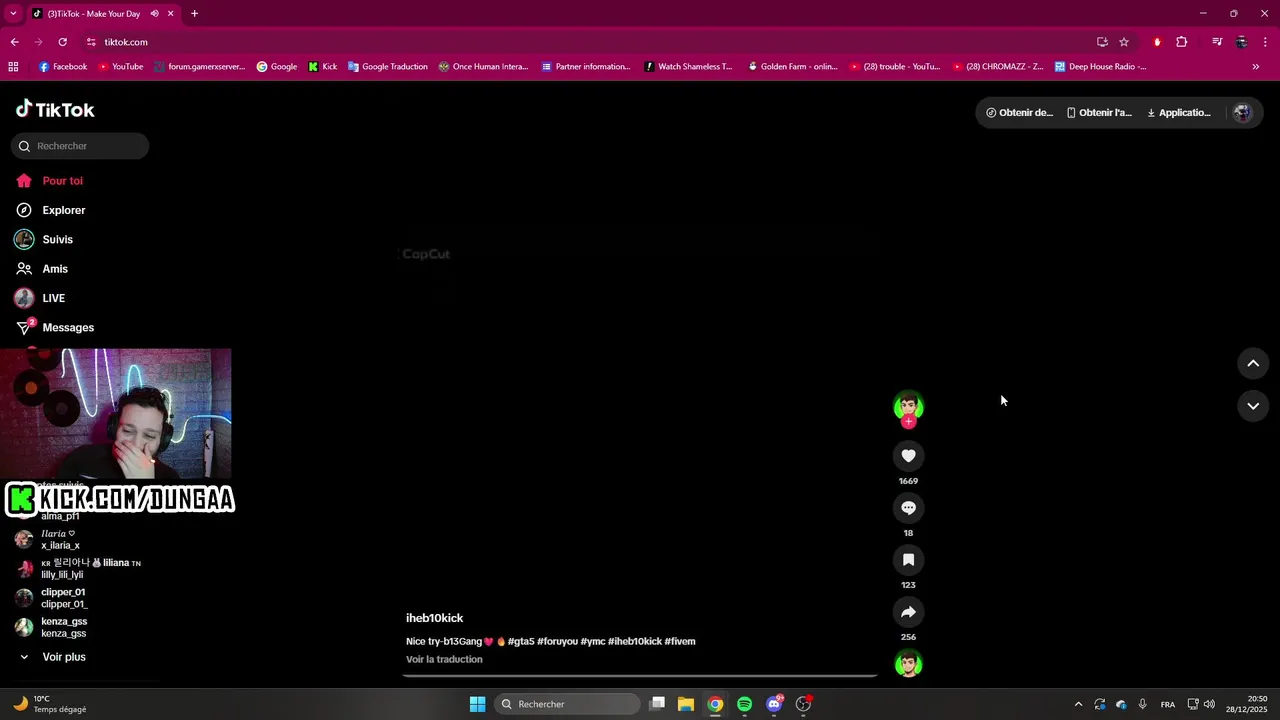Mute the TikTok tab audio icon
The width and height of the screenshot is (1280, 720).
[x=154, y=14]
